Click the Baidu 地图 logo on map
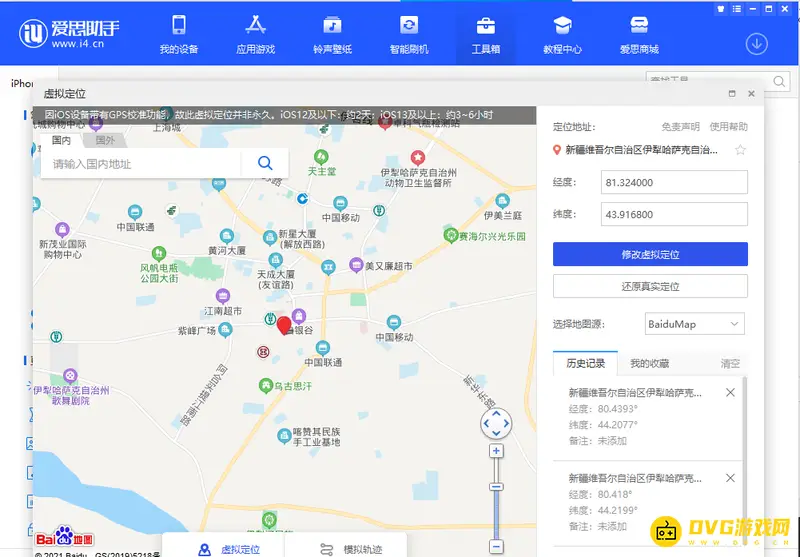Viewport: 800px width, 557px height. coord(64,536)
